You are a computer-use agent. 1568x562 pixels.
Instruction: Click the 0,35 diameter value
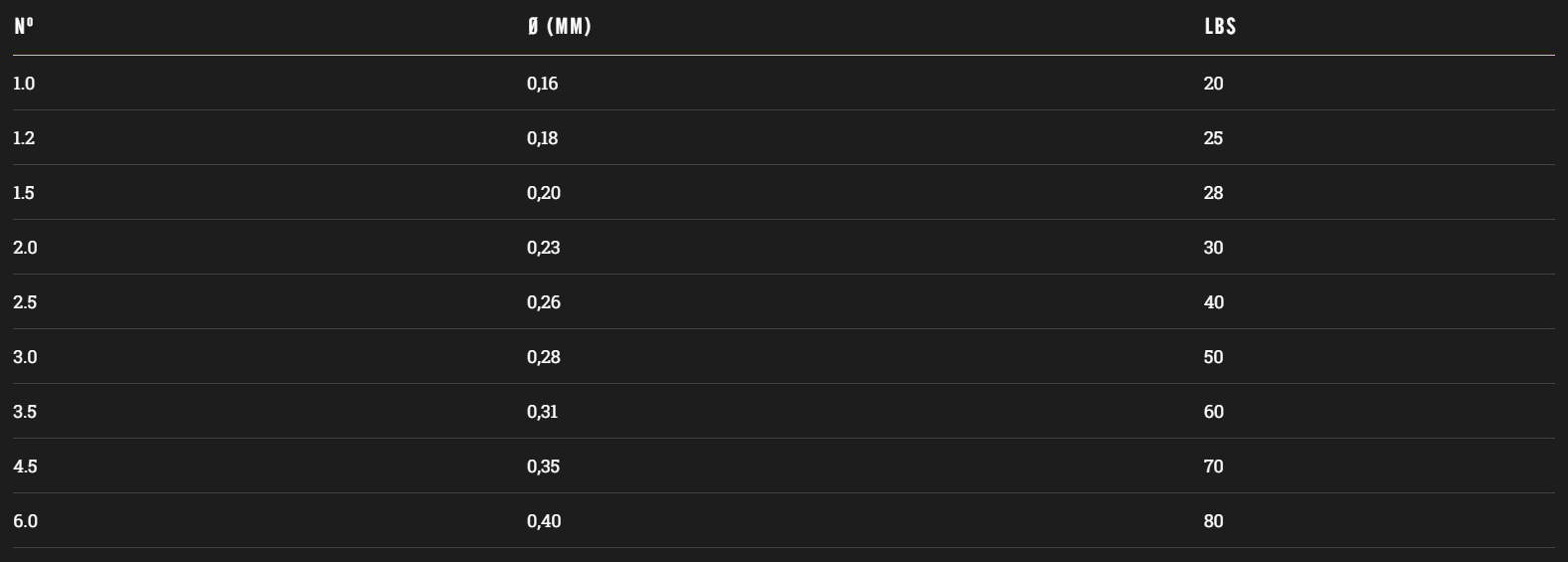(x=543, y=467)
